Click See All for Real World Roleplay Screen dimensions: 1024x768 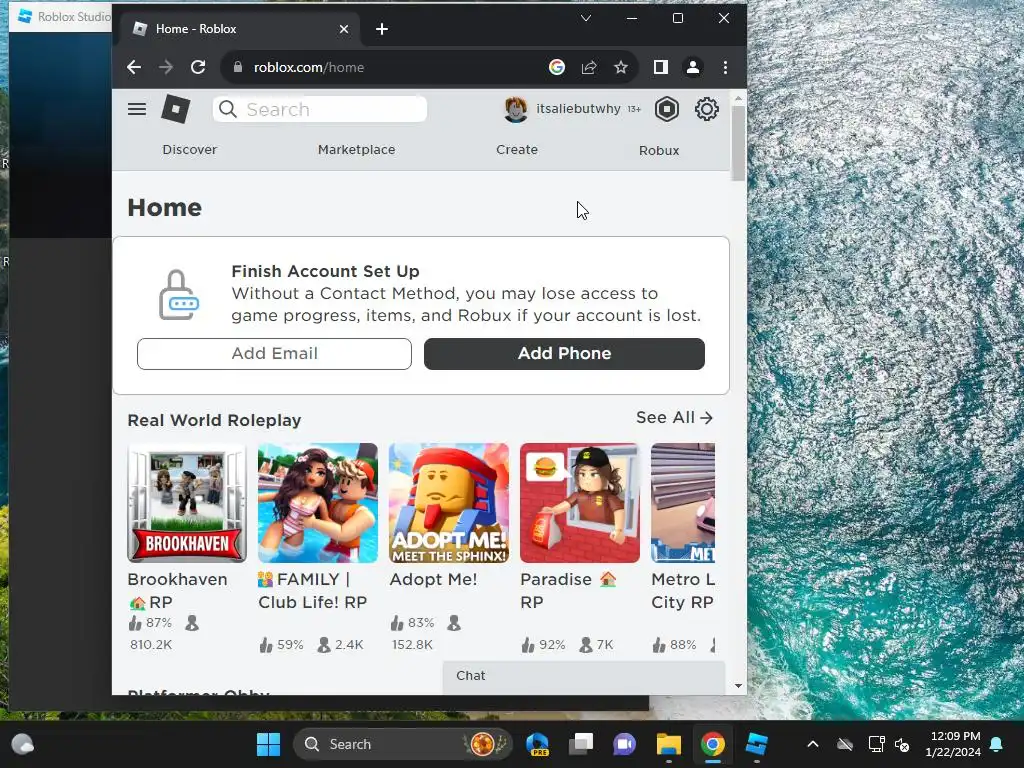[x=675, y=417]
